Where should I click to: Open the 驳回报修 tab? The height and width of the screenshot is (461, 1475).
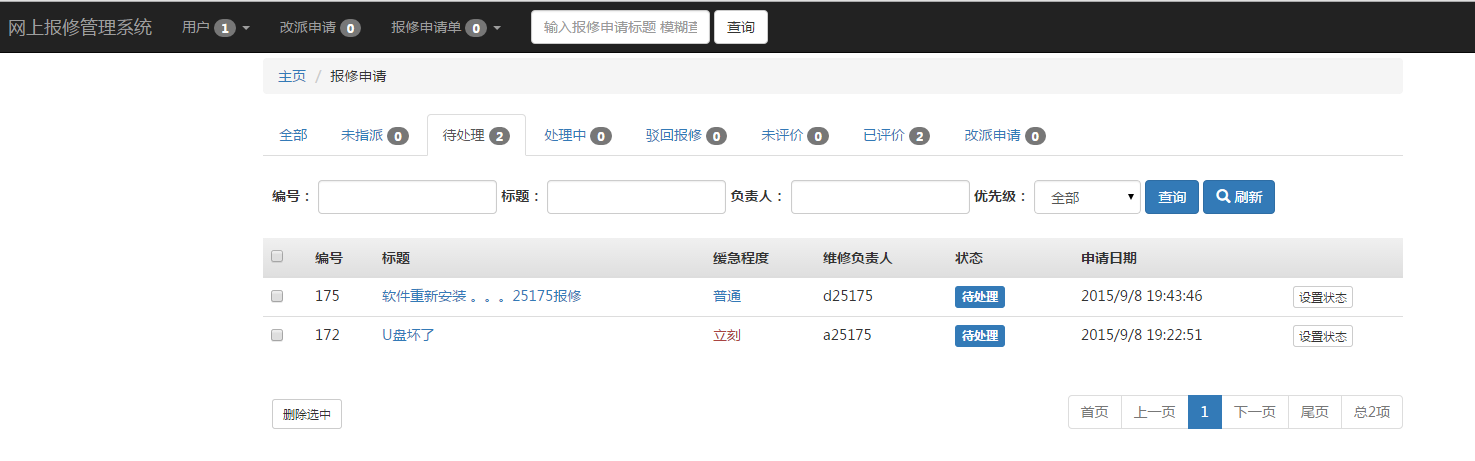pos(686,135)
